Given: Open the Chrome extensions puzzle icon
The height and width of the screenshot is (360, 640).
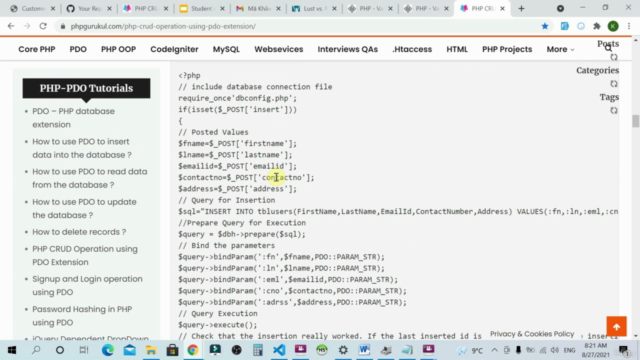Looking at the screenshot, I should 597,26.
